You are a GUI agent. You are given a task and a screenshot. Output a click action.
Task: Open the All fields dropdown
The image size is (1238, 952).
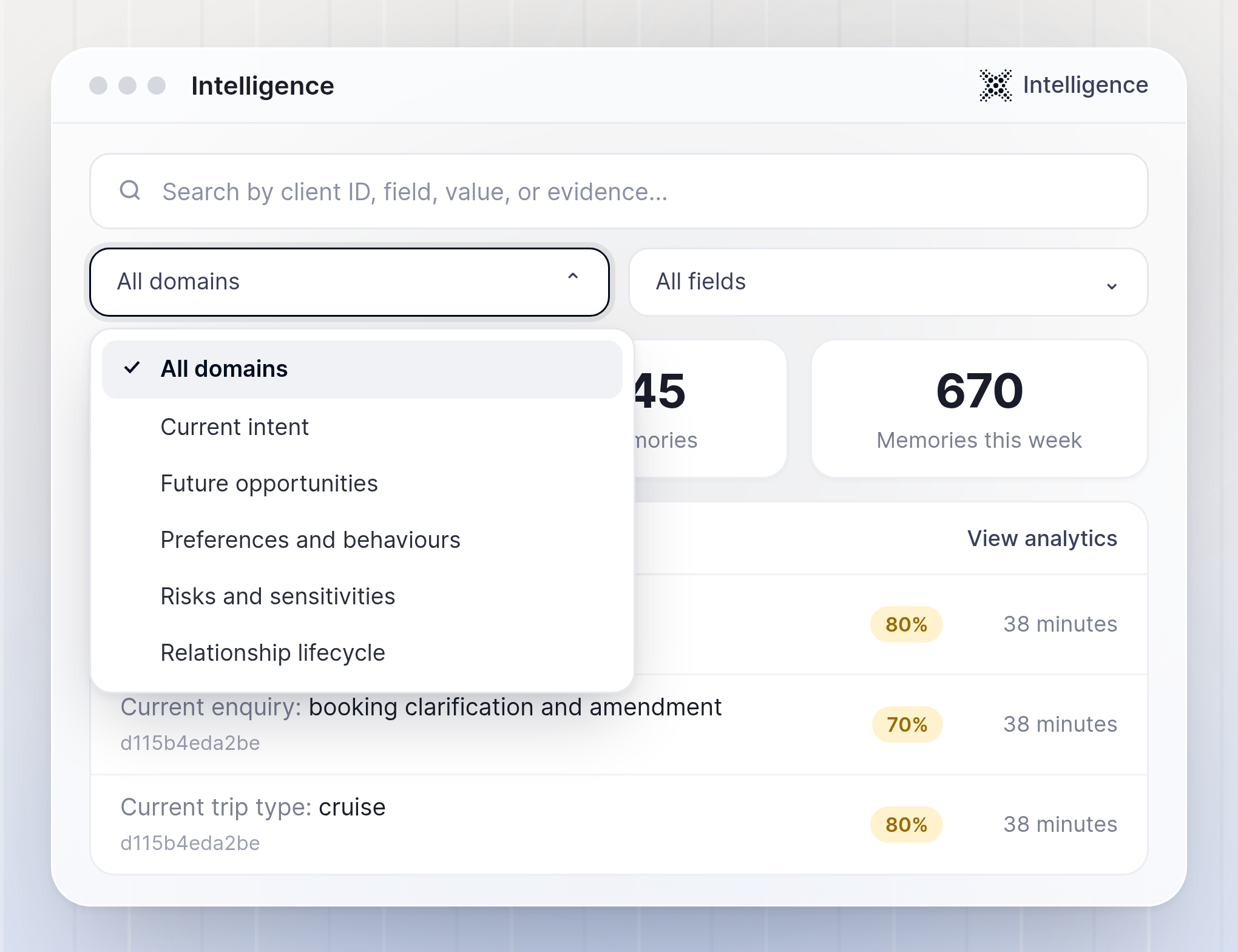[888, 282]
